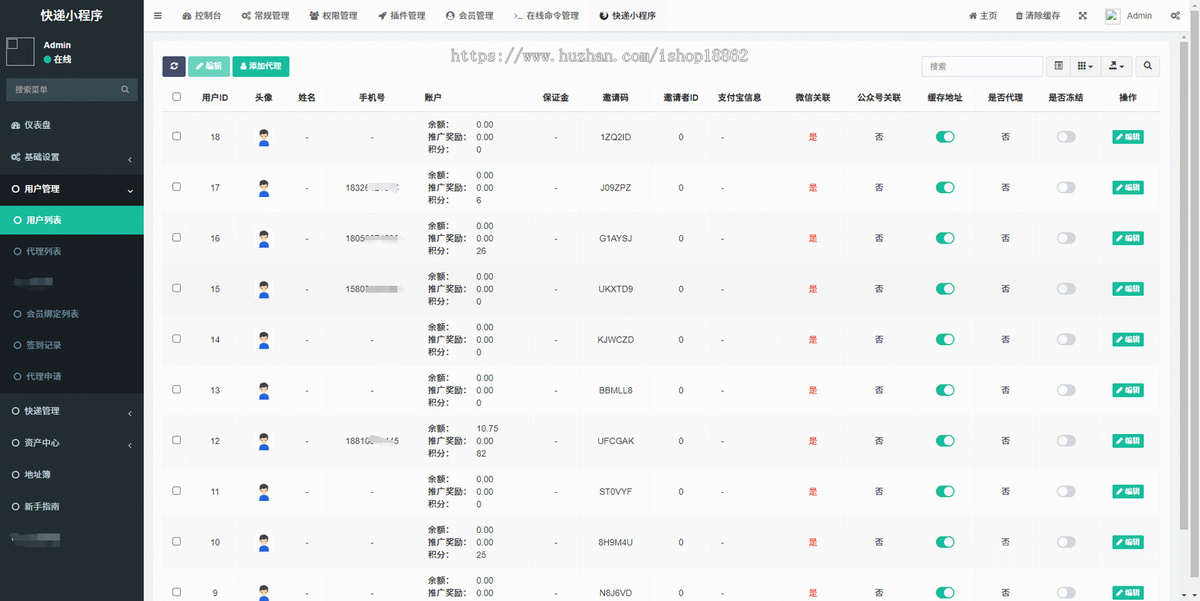The height and width of the screenshot is (601, 1200).
Task: Expand the columns grid dropdown above the table
Action: coord(1085,65)
